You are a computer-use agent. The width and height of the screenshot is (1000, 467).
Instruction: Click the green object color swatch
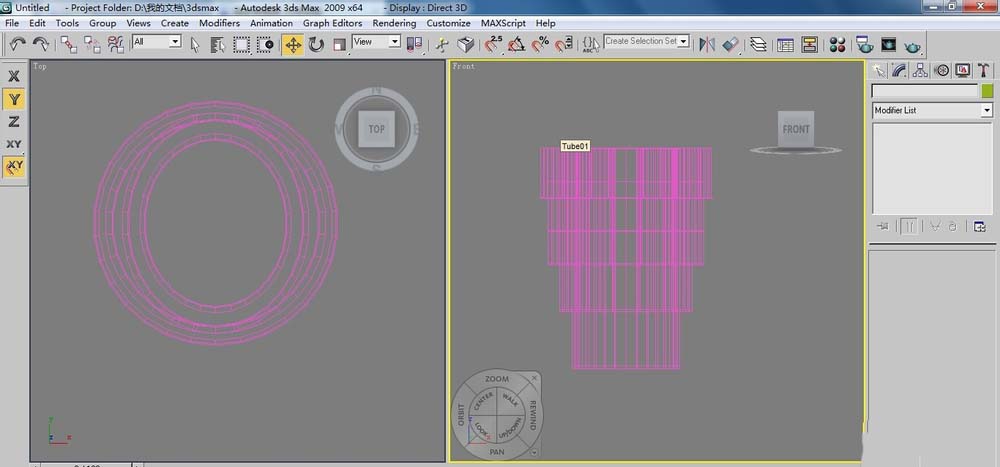[x=987, y=91]
